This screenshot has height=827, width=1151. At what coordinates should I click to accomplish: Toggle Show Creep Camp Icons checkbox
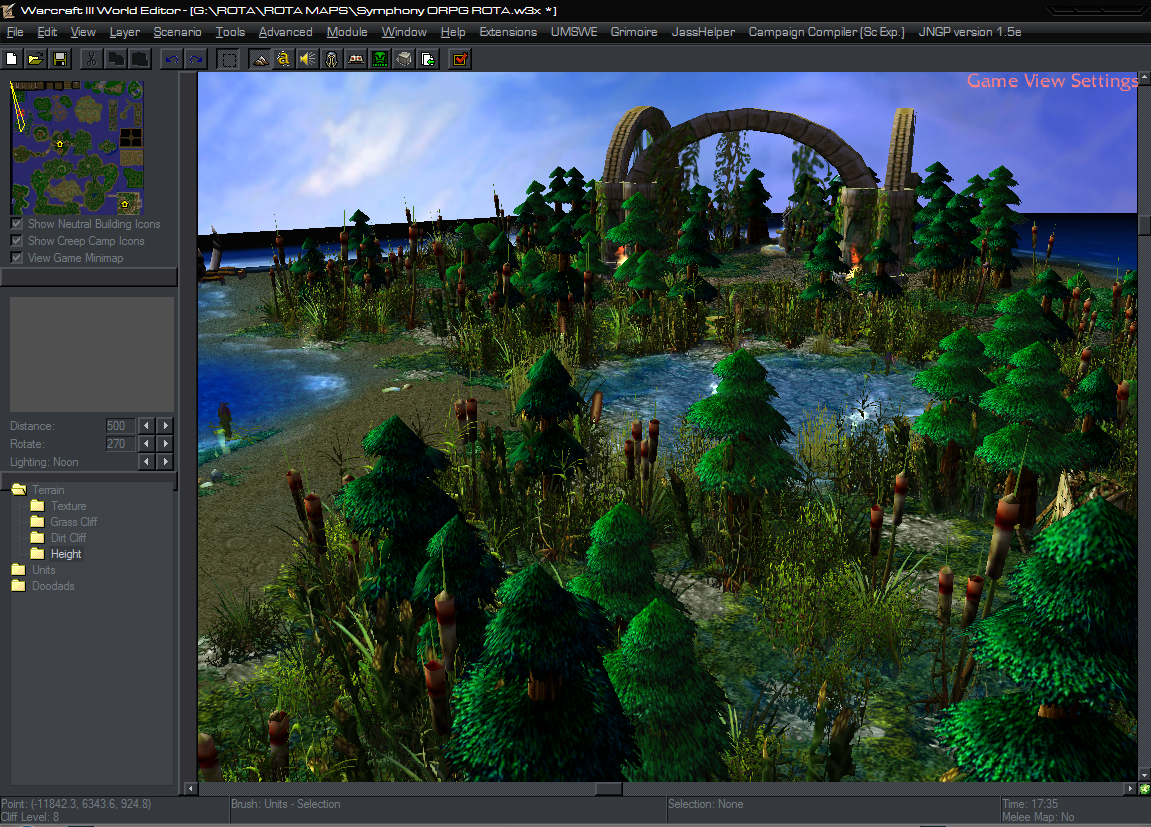click(x=17, y=241)
